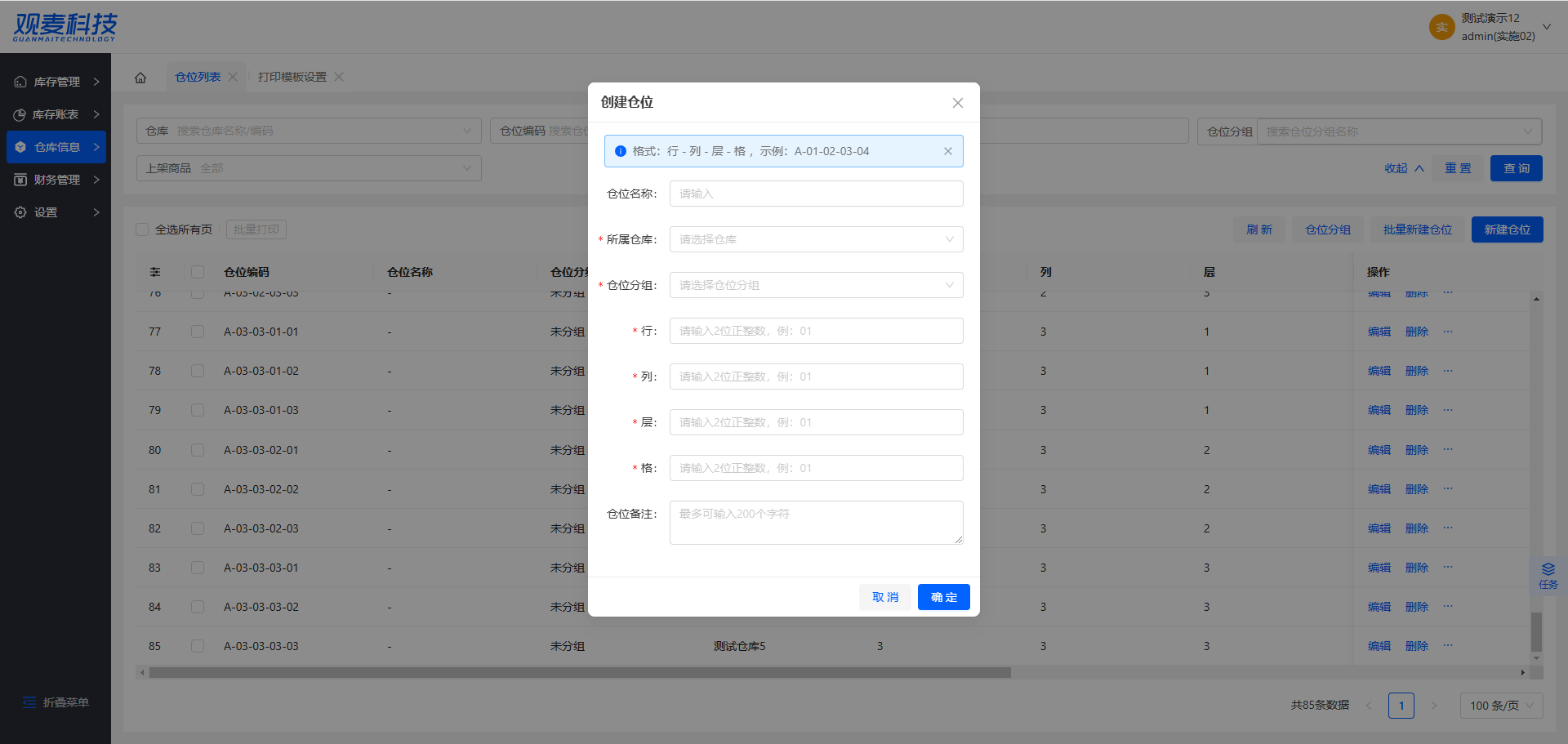
Task: Click the column settings icon in table header
Action: tap(155, 272)
